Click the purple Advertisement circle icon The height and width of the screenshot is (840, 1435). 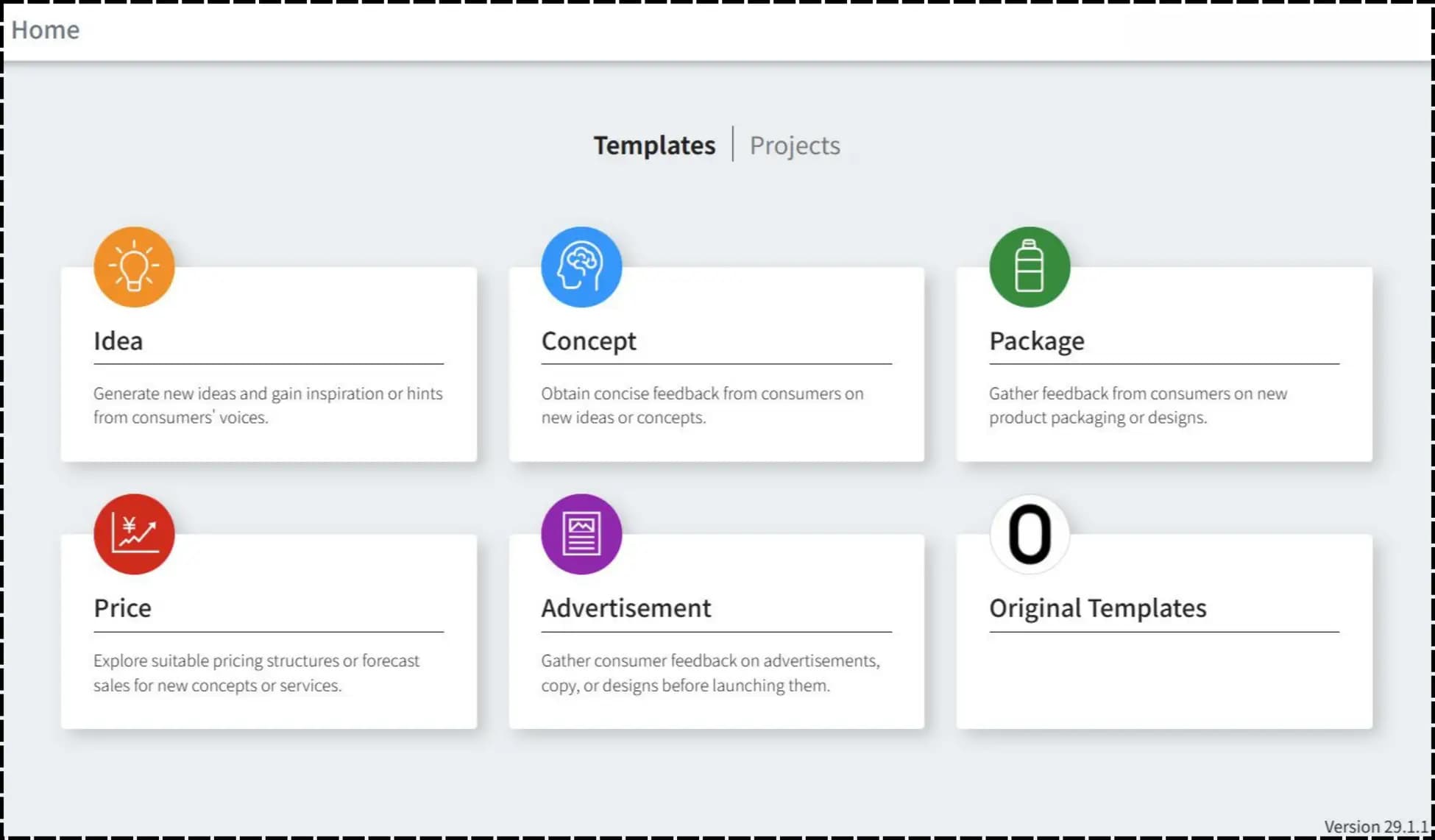(x=581, y=534)
